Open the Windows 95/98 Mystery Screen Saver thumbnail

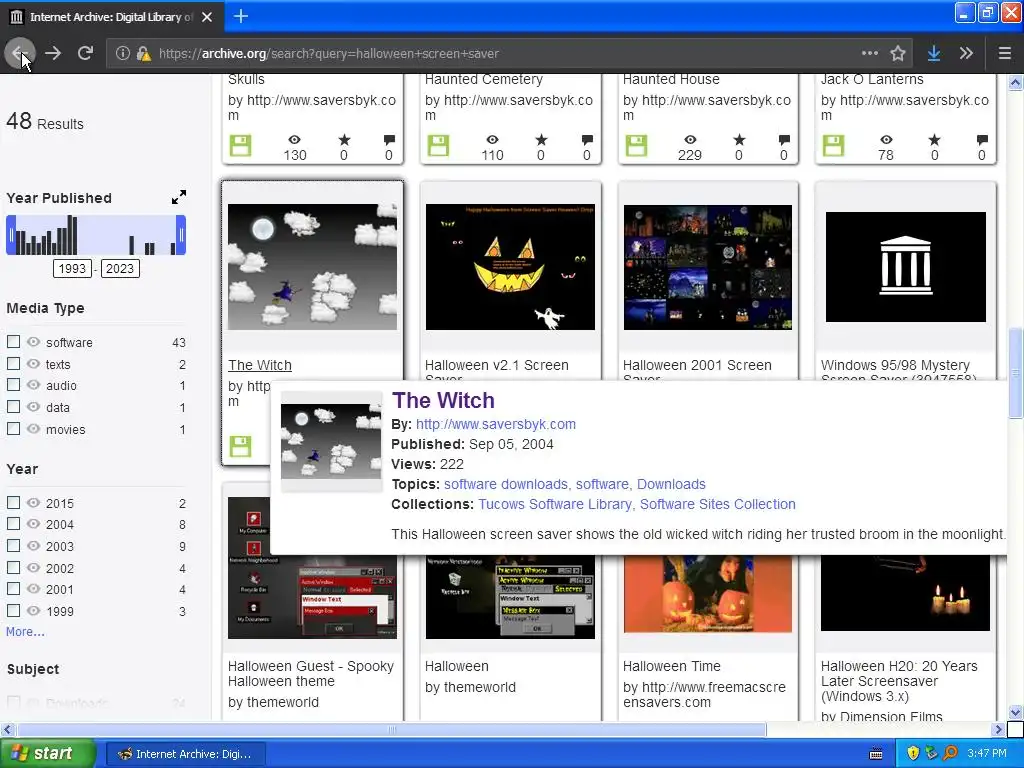906,267
